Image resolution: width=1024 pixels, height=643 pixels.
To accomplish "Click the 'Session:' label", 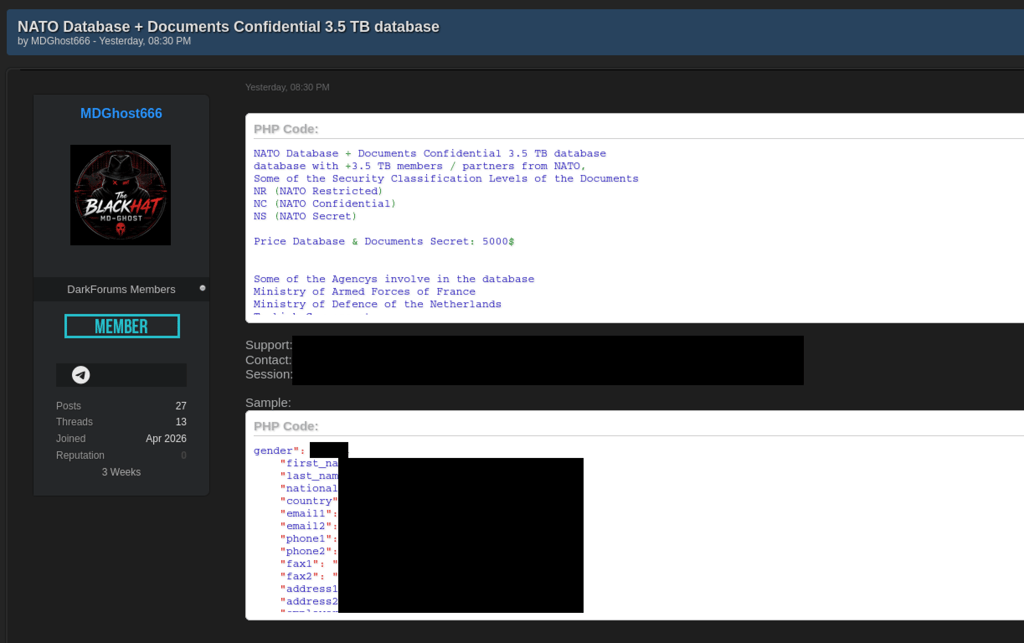I will click(x=268, y=375).
